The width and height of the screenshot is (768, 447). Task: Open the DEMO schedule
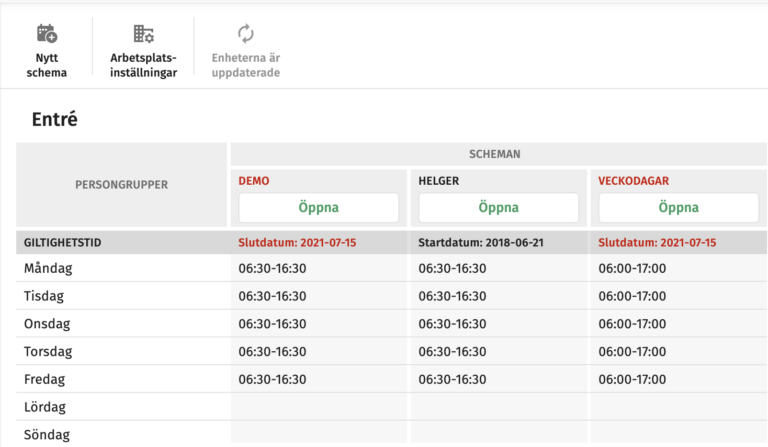[318, 208]
